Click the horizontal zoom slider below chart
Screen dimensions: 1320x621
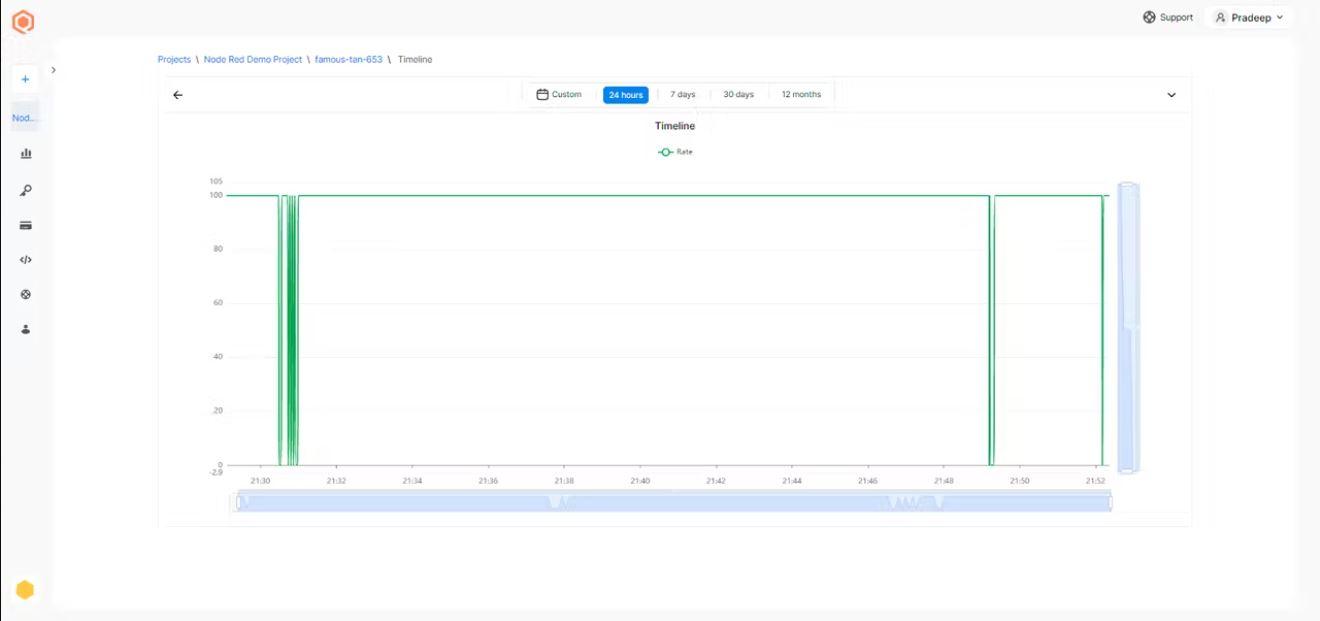pyautogui.click(x=673, y=502)
